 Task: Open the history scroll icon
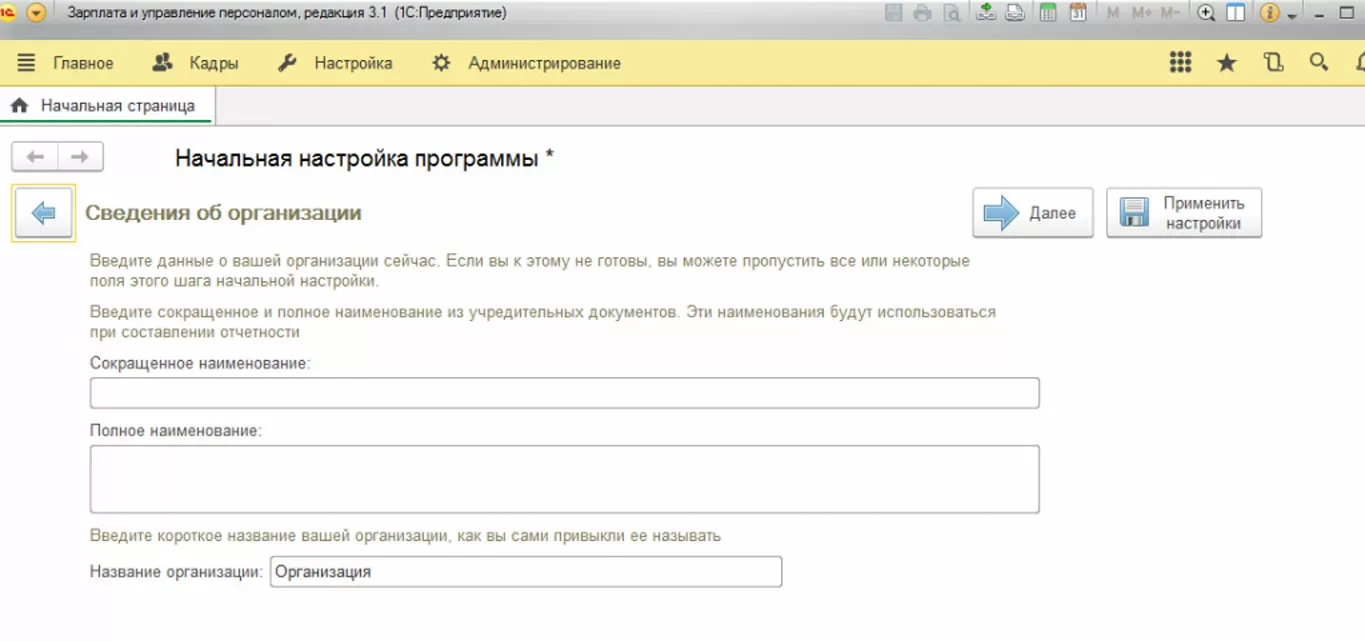pos(1273,63)
